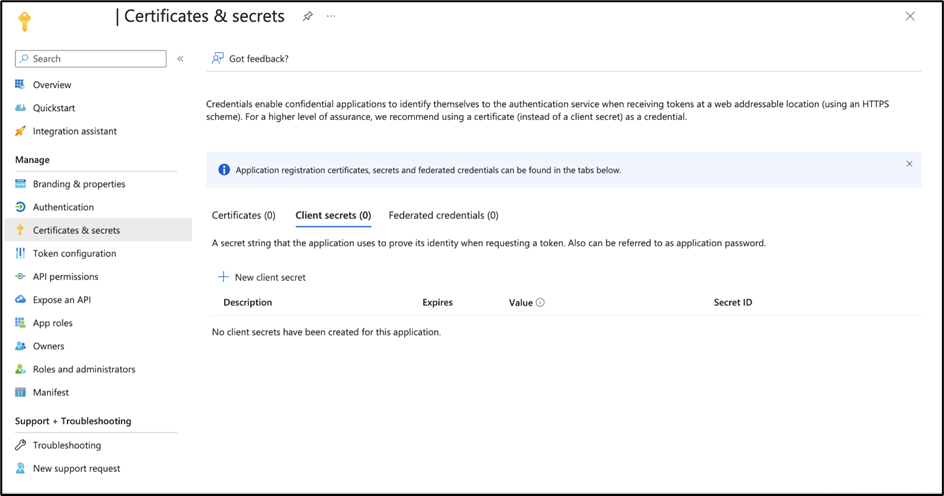Click the Secret ID column header
This screenshot has height=496, width=944.
(733, 302)
